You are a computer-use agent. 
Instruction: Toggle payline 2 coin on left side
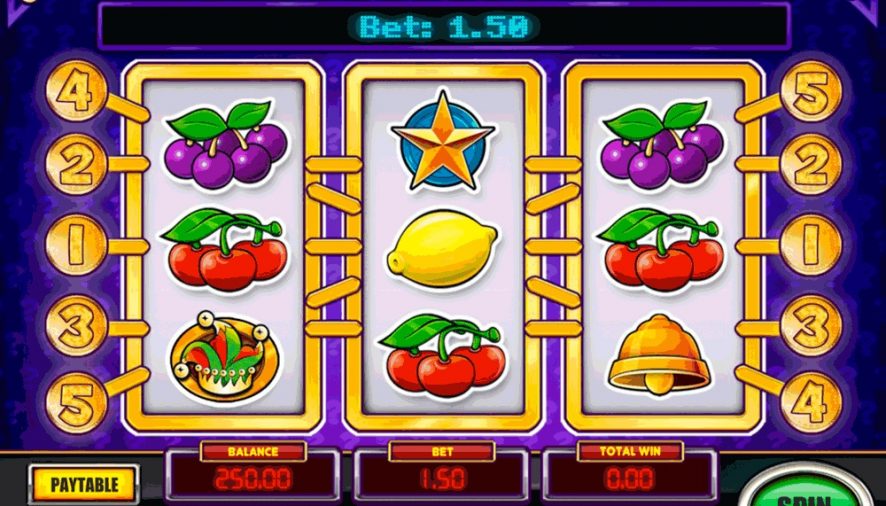pos(76,165)
